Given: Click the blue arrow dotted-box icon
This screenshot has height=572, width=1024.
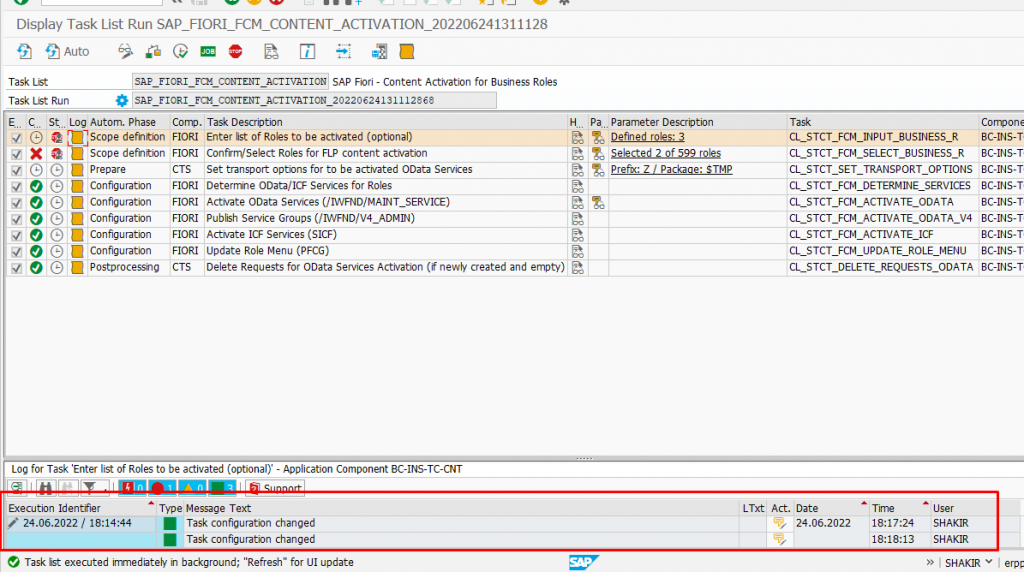Looking at the screenshot, I should coord(344,52).
